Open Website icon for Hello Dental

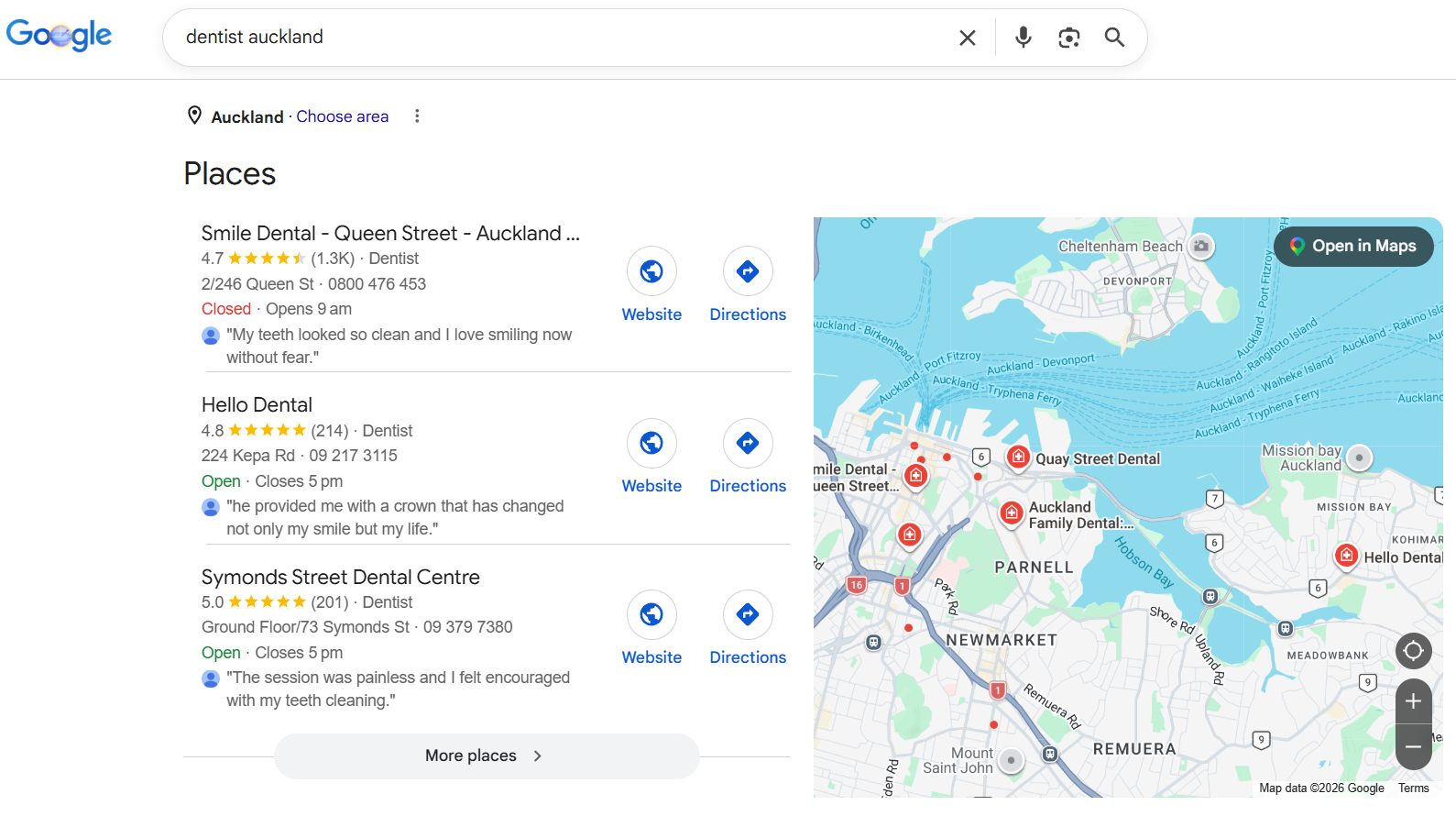click(651, 443)
